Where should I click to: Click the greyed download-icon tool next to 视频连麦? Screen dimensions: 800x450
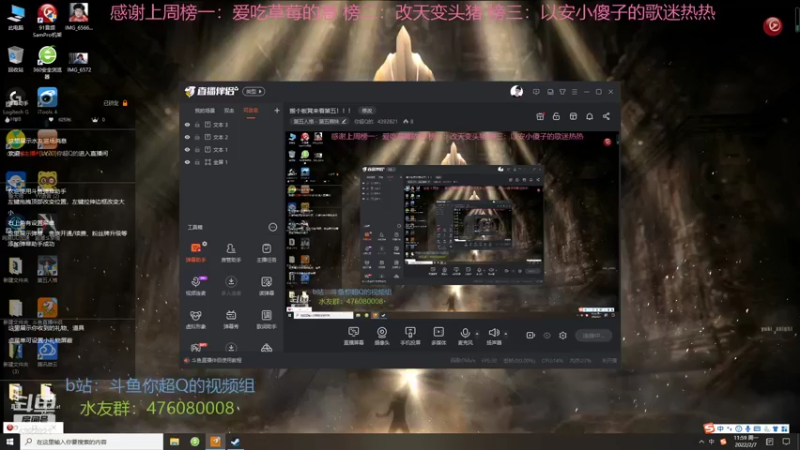[x=231, y=286]
